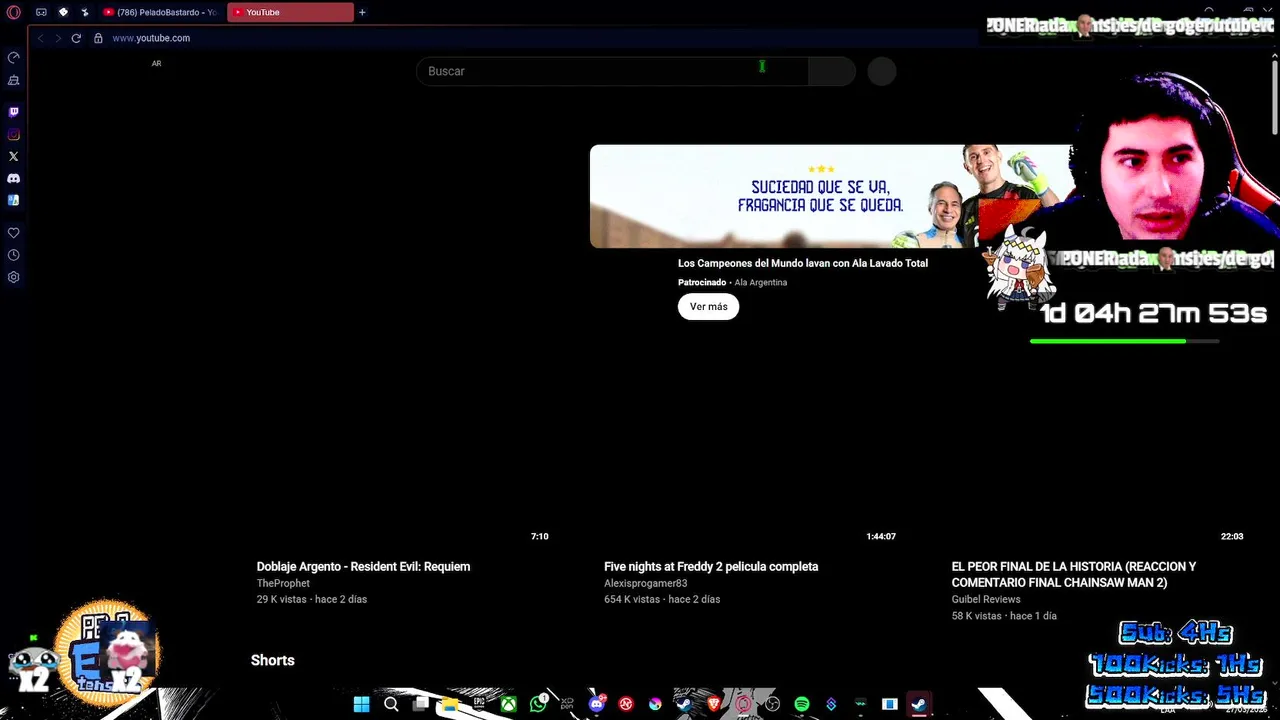Open Xbox app from taskbar
The width and height of the screenshot is (1280, 720).
pyautogui.click(x=509, y=704)
